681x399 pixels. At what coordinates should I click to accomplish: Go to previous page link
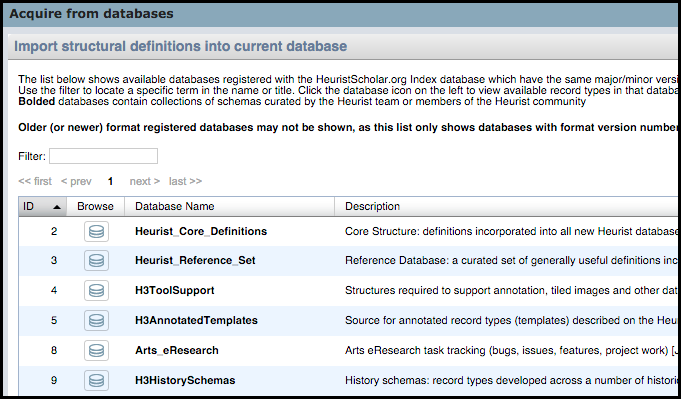76,181
